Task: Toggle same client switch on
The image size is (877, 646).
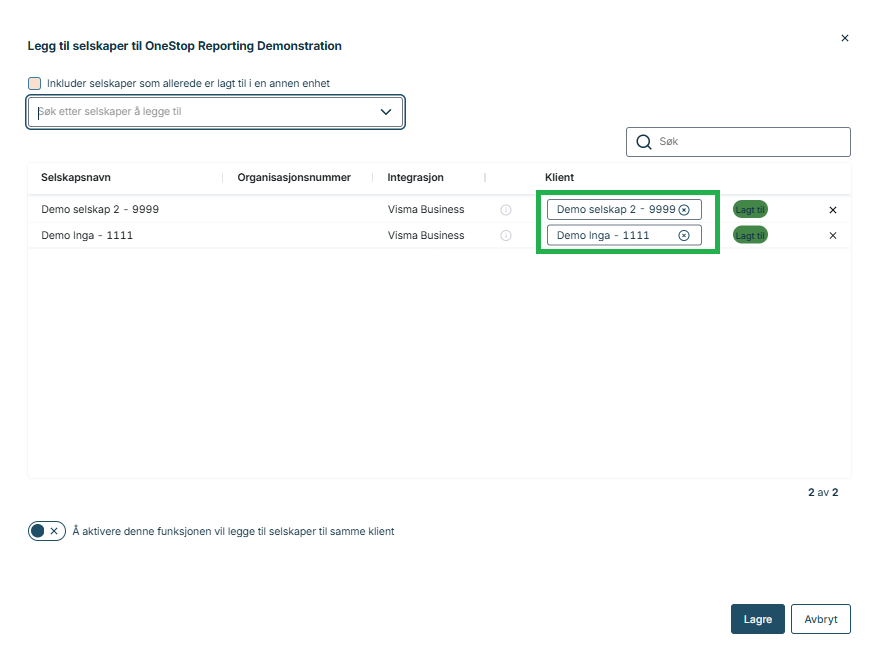Action: click(46, 531)
